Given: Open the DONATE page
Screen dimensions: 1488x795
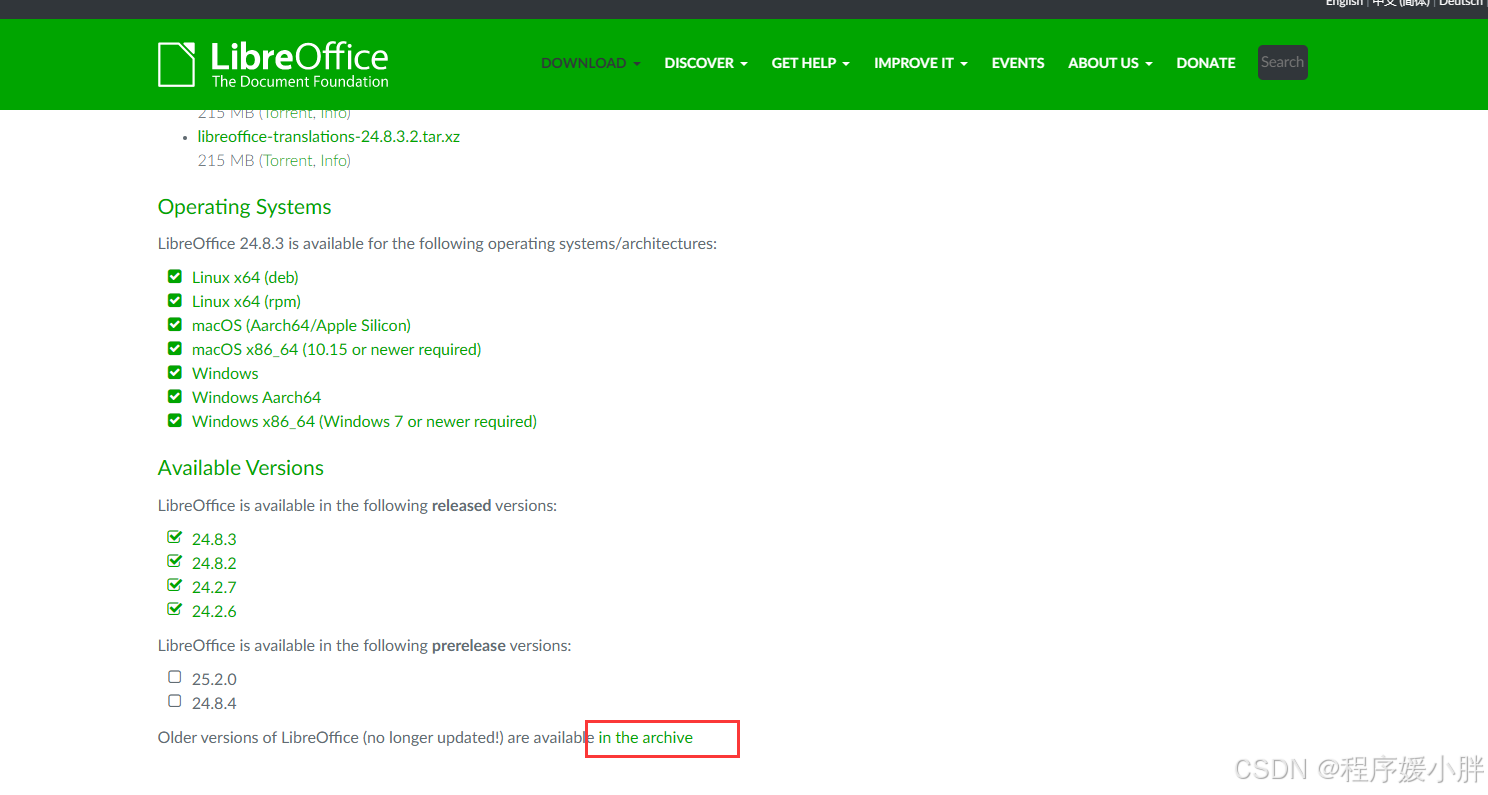Looking at the screenshot, I should click(x=1206, y=63).
